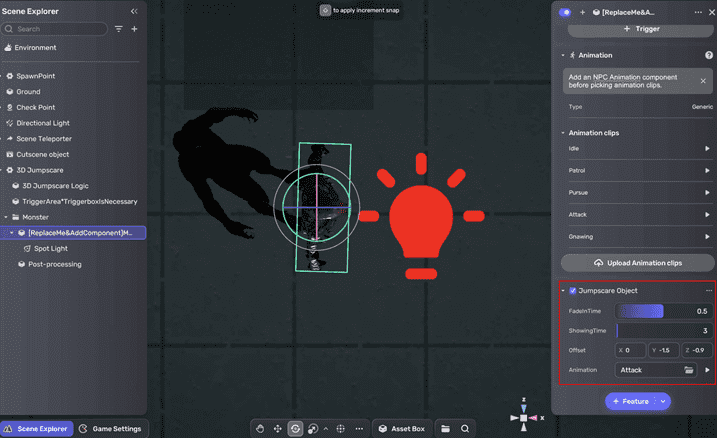Adjust the FadeInTime slider

[640, 311]
